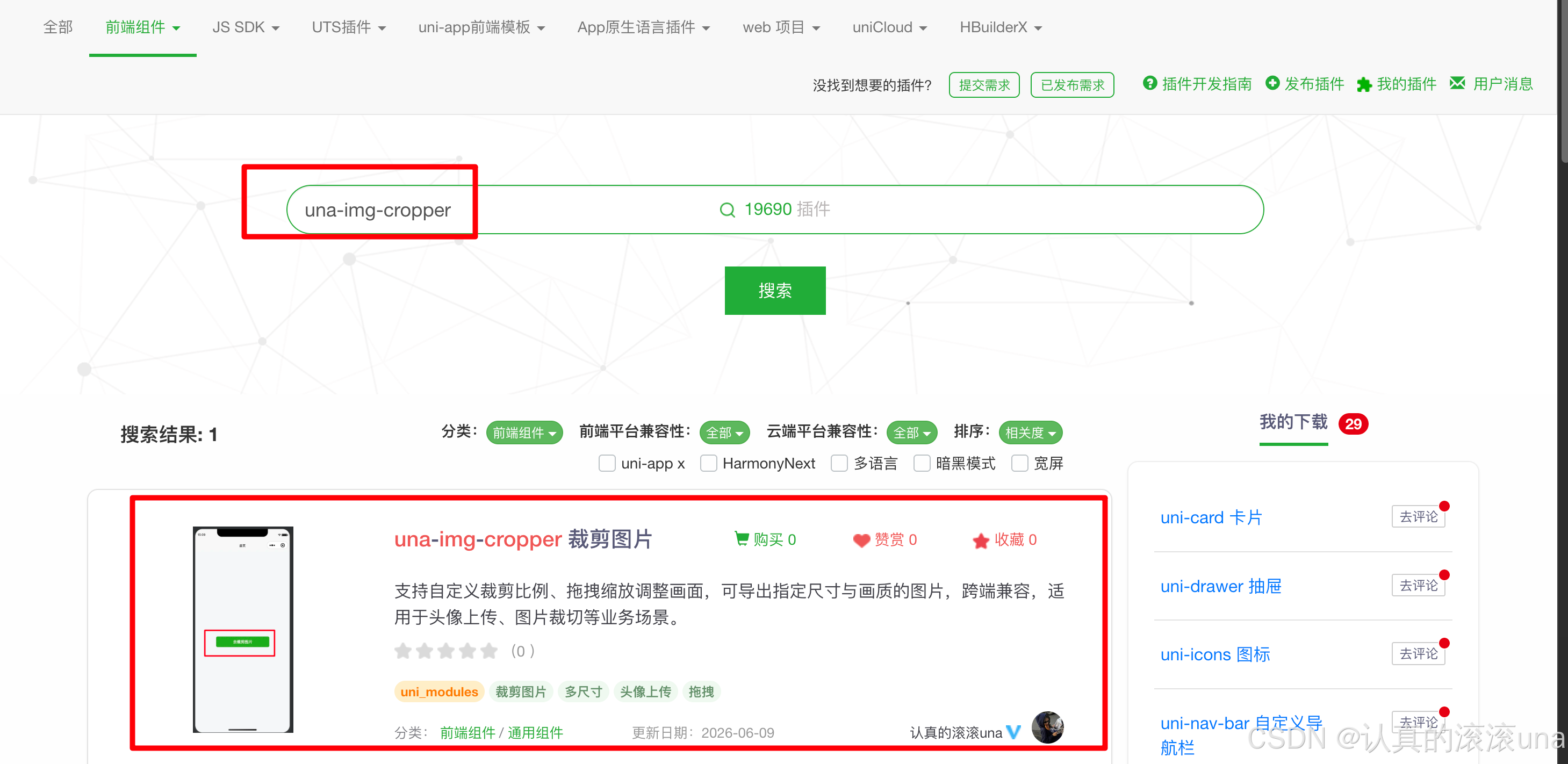Click 去评论 for uni-icons 图标
The image size is (1568, 764).
pyautogui.click(x=1418, y=653)
